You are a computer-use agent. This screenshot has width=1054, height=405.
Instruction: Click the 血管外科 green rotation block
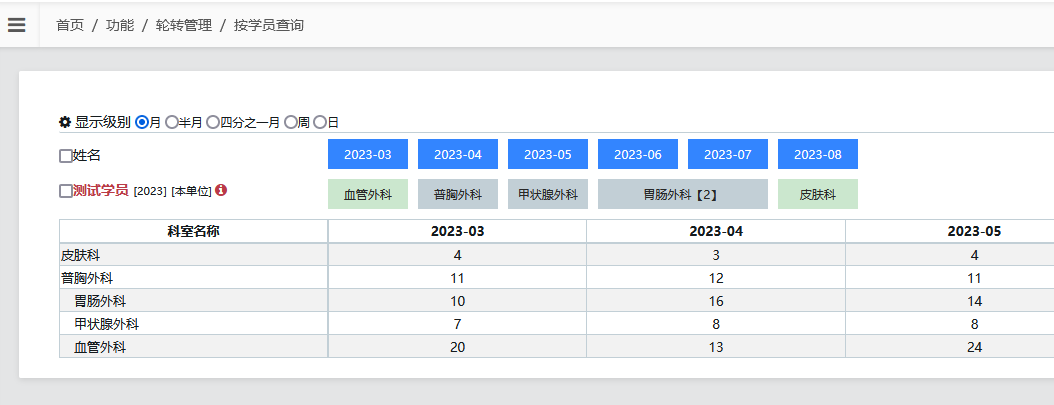[x=368, y=194]
